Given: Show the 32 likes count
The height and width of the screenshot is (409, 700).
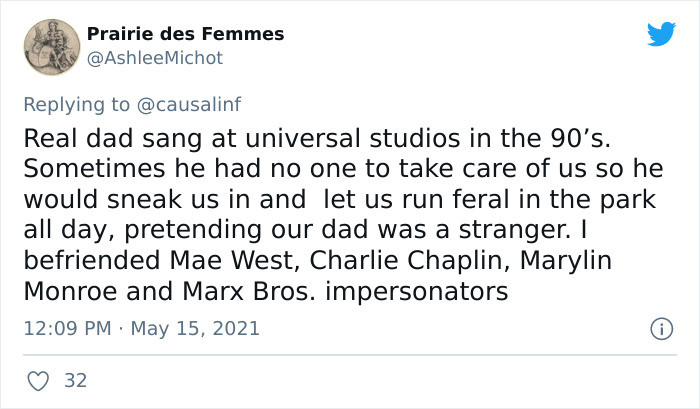Looking at the screenshot, I should click(75, 380).
